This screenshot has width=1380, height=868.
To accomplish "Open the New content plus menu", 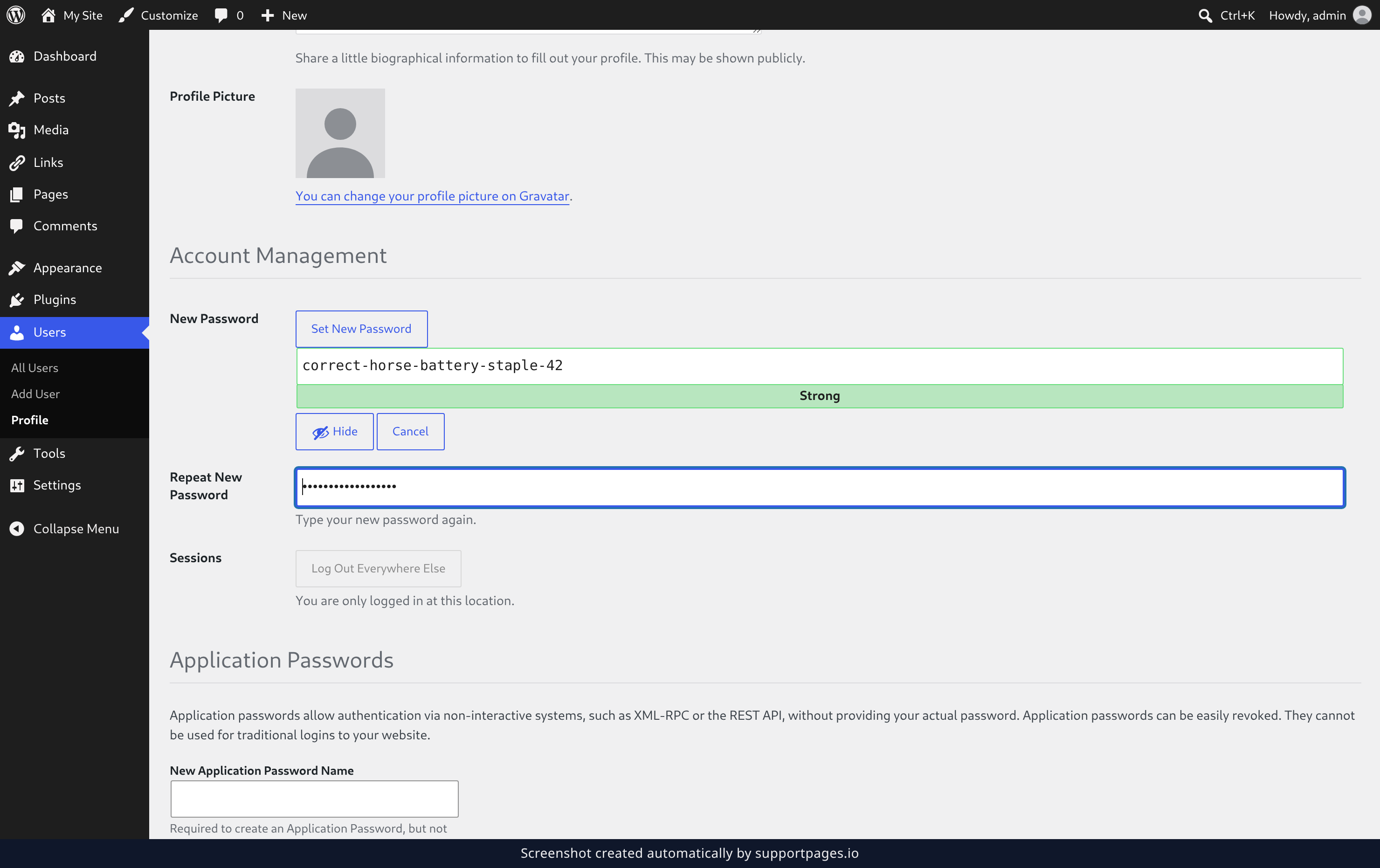I will 283,15.
